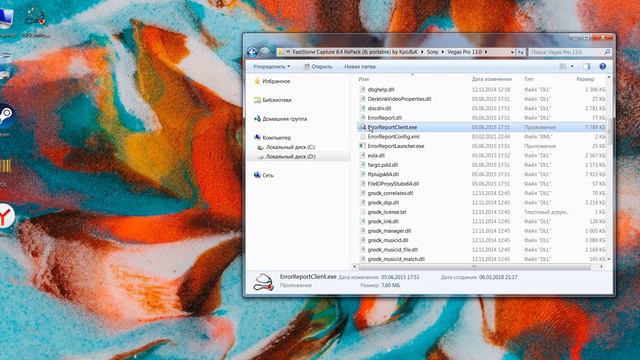Click the forward navigation arrow button
Viewport: 640px width, 360px height.
coord(265,52)
